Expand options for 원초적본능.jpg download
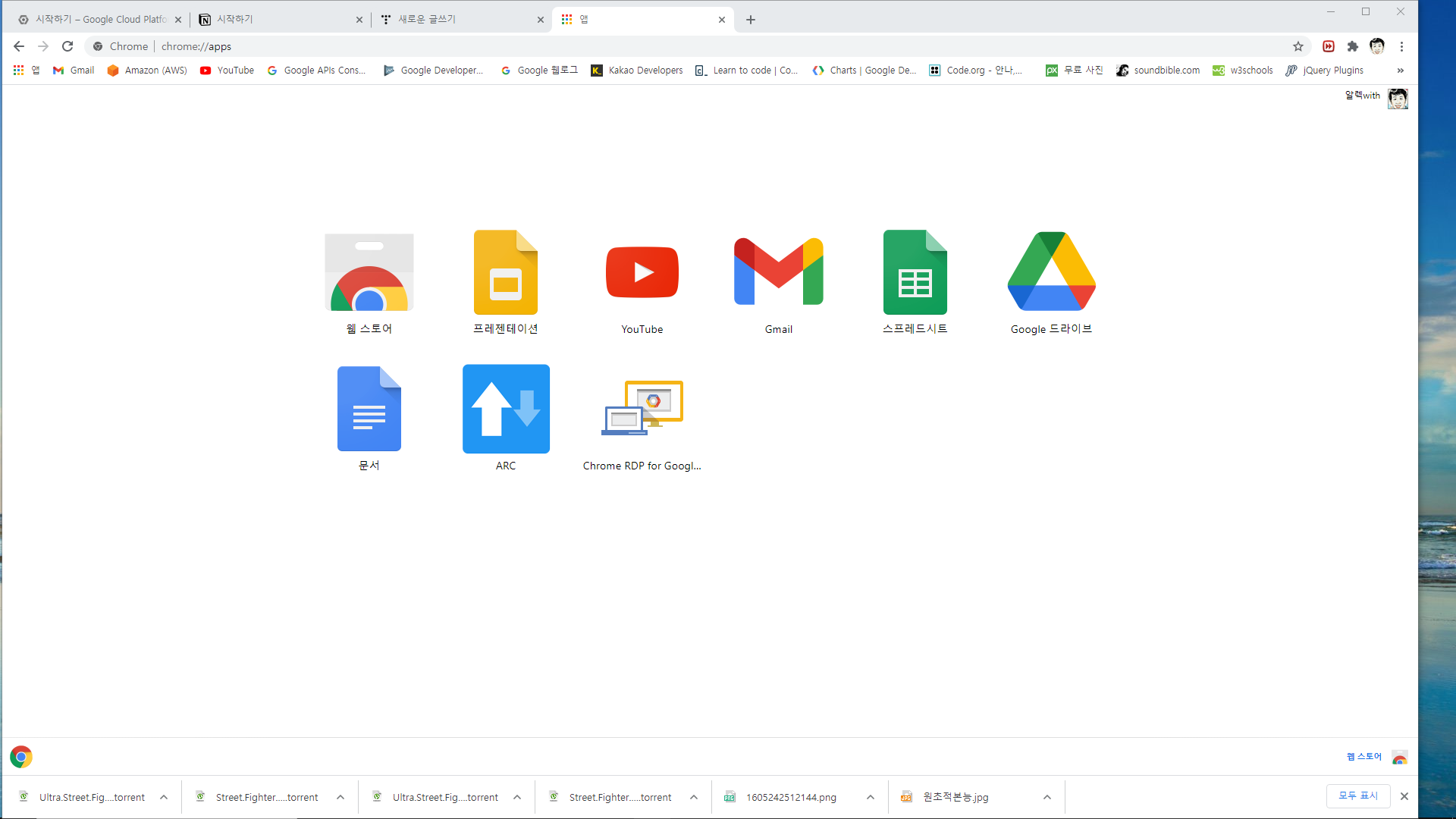This screenshot has width=1456, height=819. tap(1047, 797)
